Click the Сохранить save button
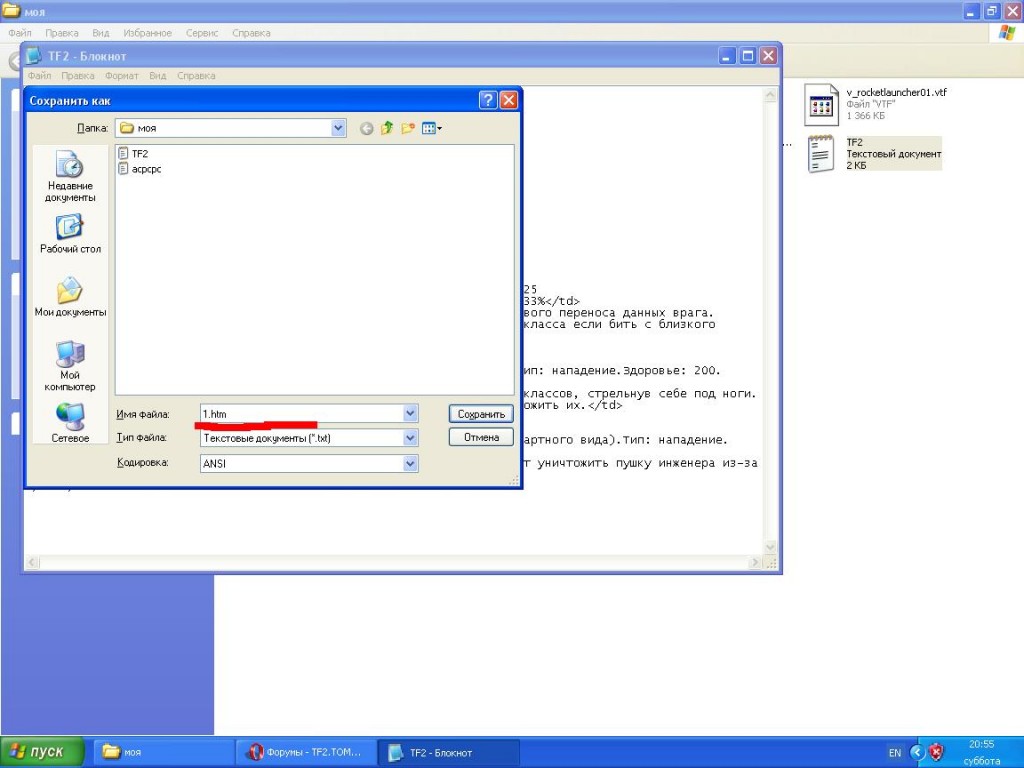 point(481,414)
